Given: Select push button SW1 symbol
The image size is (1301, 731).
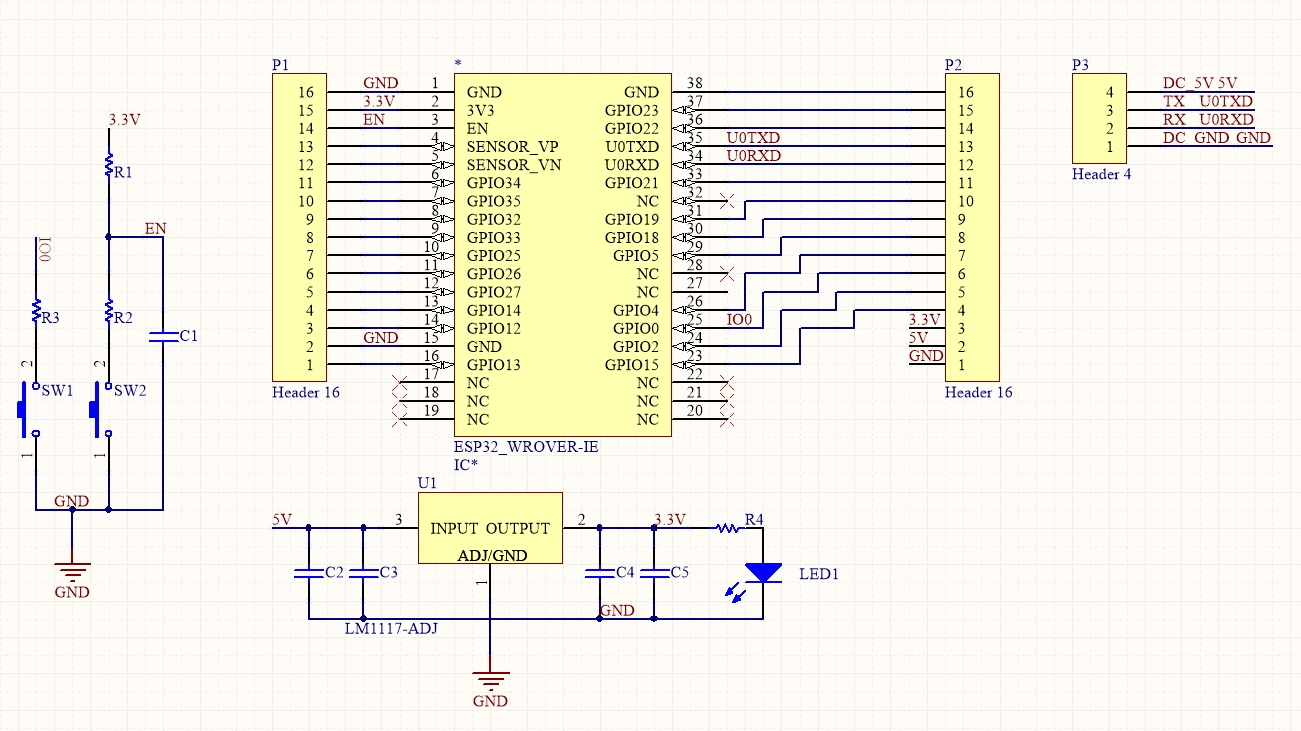Looking at the screenshot, I should 29,410.
